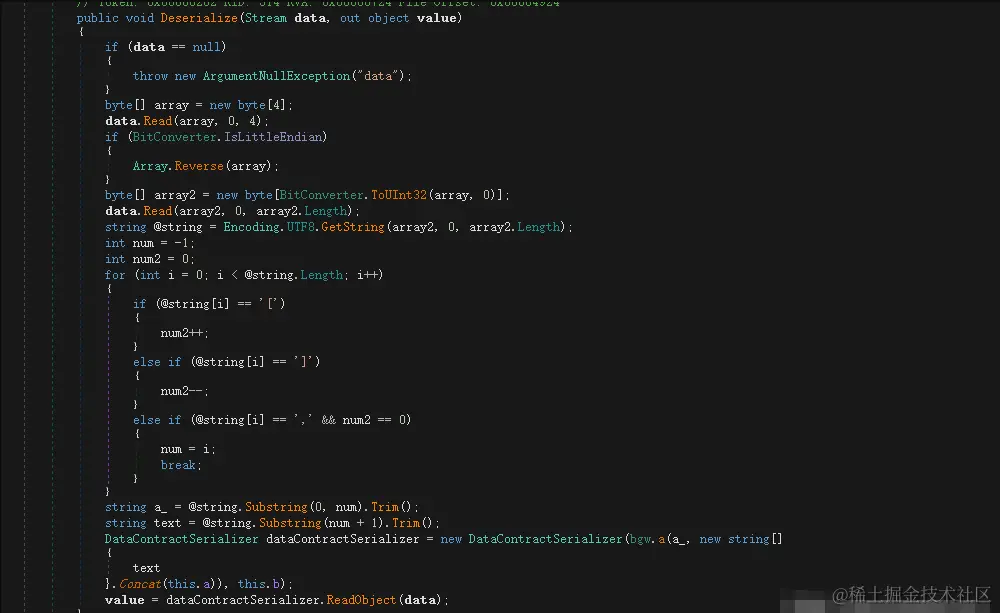Click the Reverse method call
Image resolution: width=1000 pixels, height=613 pixels.
199,166
